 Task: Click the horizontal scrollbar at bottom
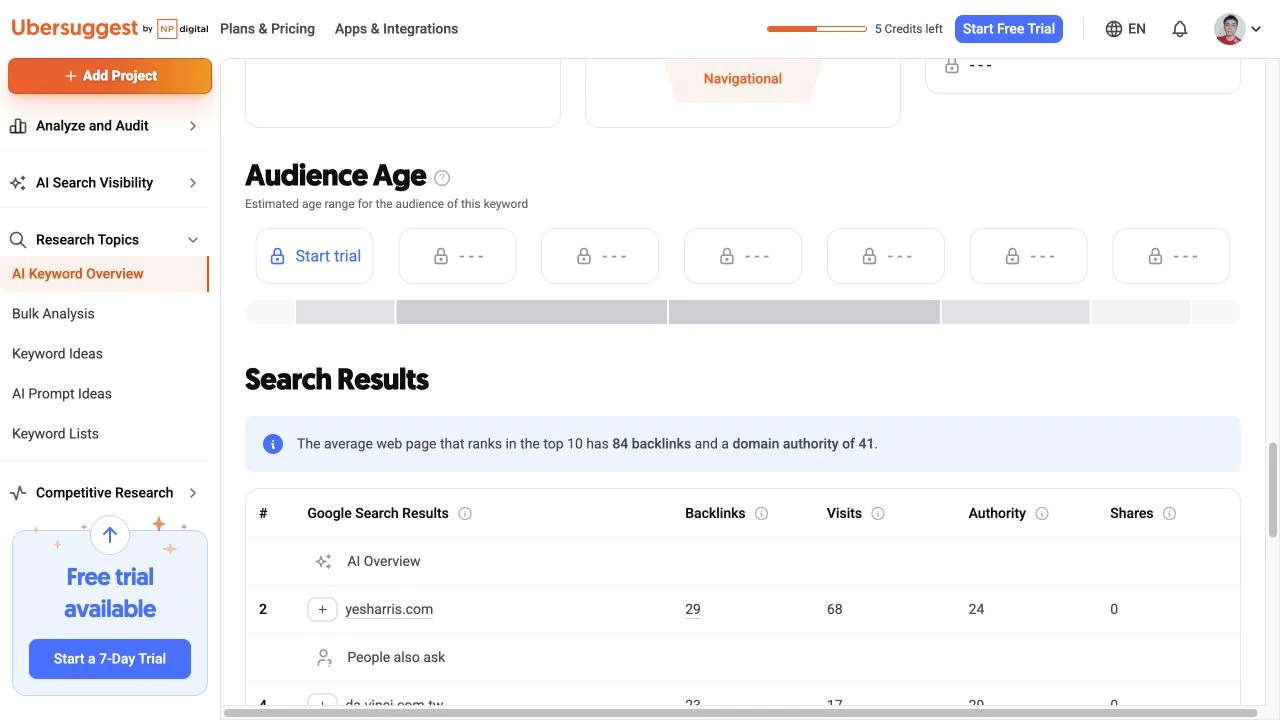(x=740, y=713)
